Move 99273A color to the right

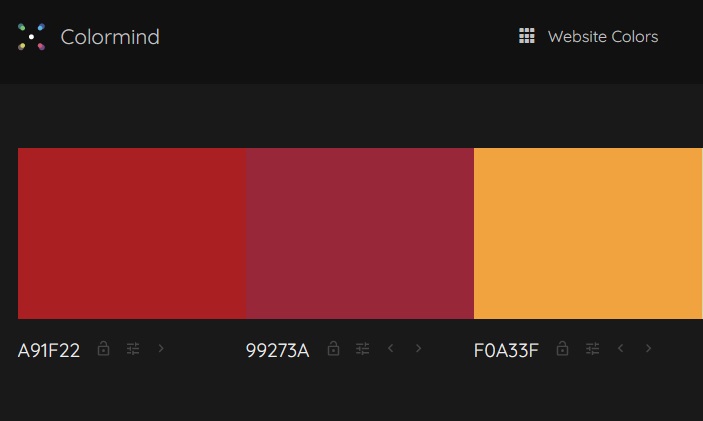click(418, 348)
